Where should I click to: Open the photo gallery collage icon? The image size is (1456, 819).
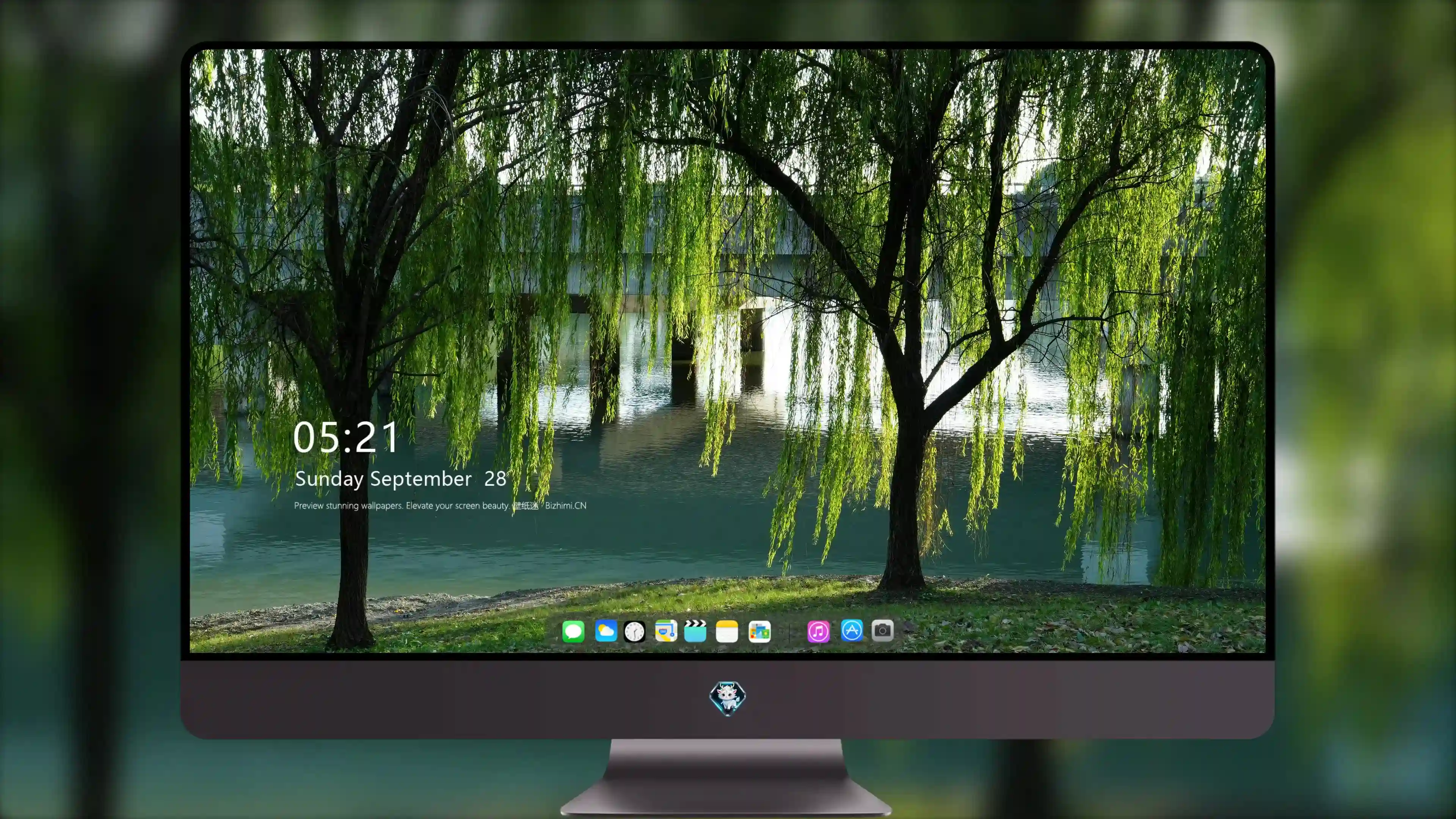(759, 631)
